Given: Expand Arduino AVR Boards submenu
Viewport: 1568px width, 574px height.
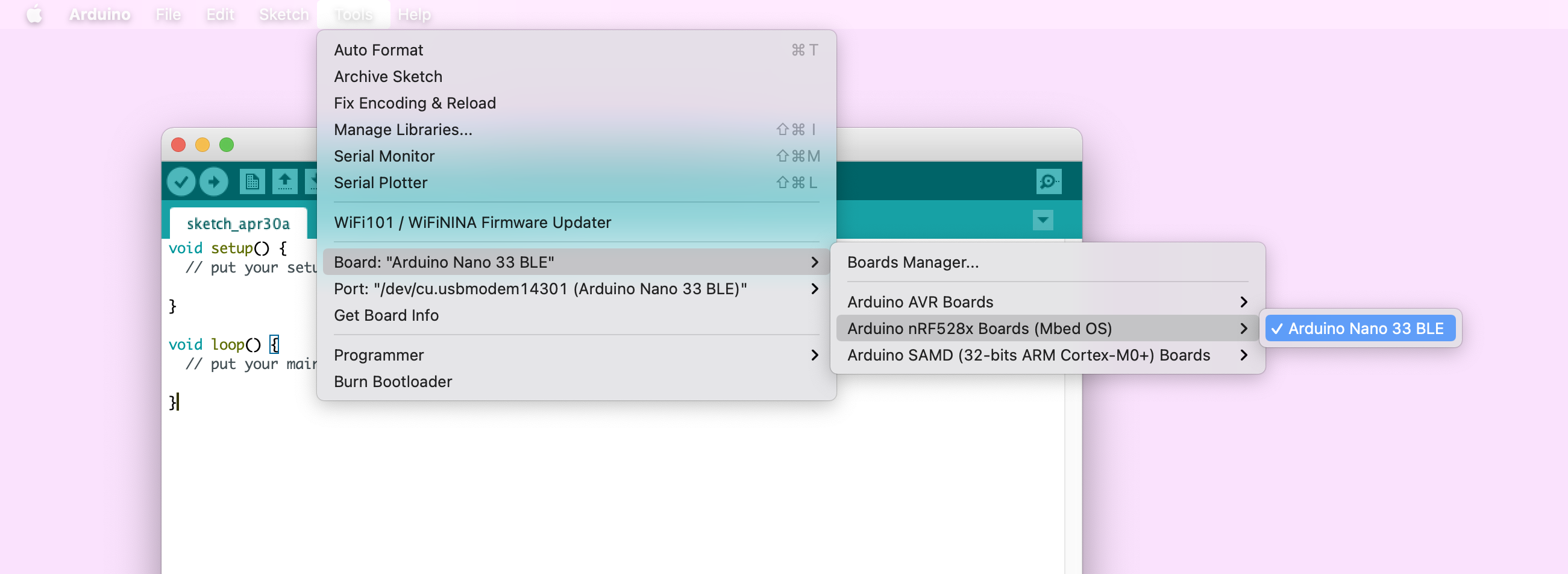Looking at the screenshot, I should point(1047,302).
